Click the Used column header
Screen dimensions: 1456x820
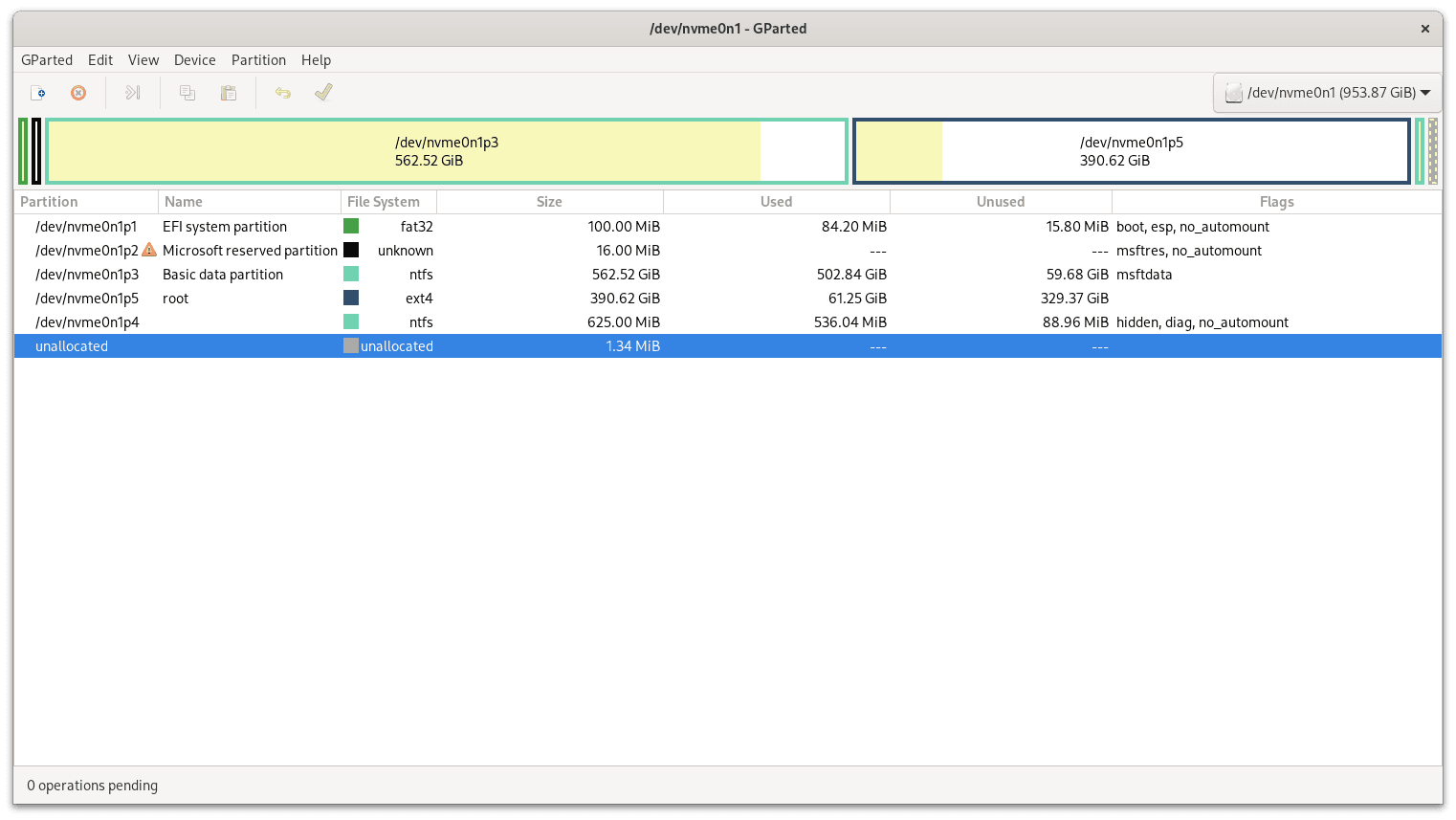pos(777,202)
